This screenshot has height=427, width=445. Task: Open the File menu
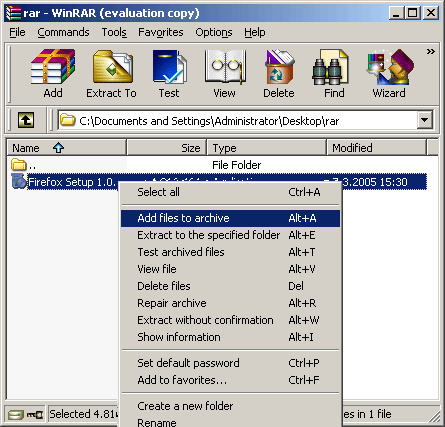[17, 32]
